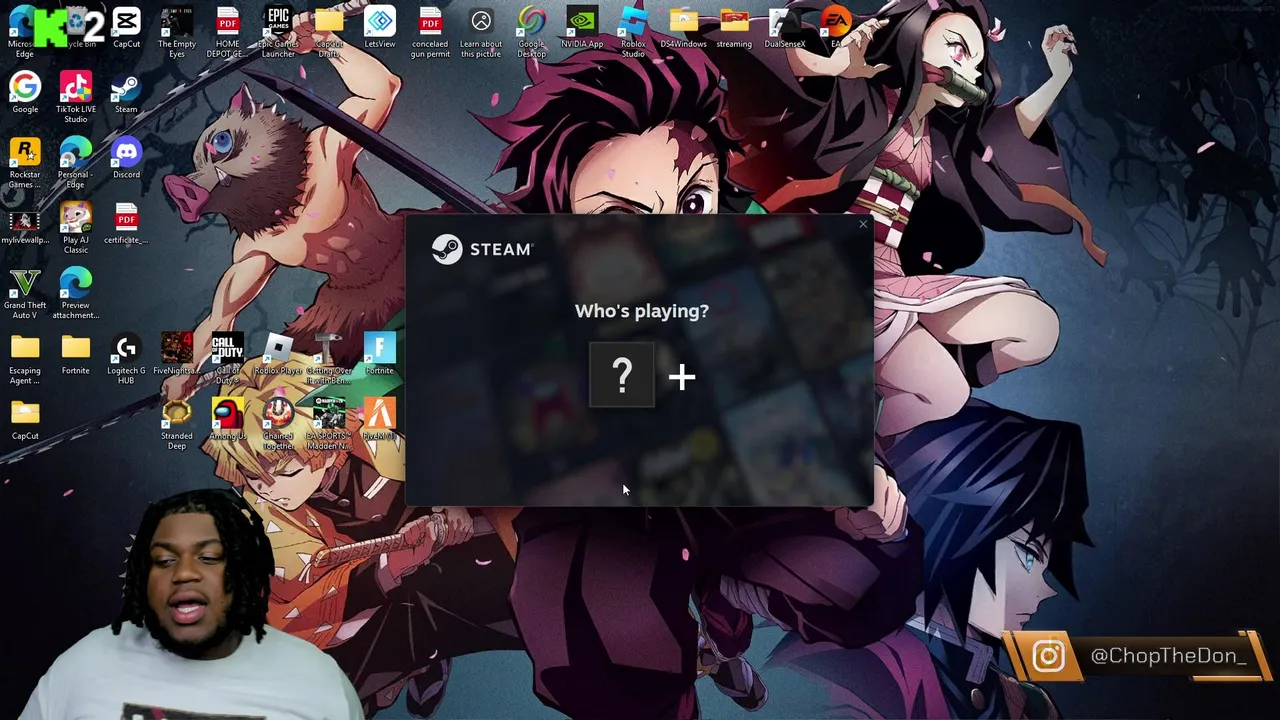Open Chained Together shortcut
Image resolution: width=1280 pixels, height=720 pixels.
(278, 425)
